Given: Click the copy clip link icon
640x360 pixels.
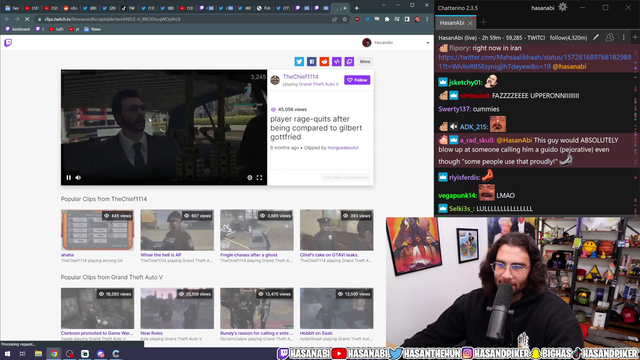Looking at the screenshot, I should 349,61.
